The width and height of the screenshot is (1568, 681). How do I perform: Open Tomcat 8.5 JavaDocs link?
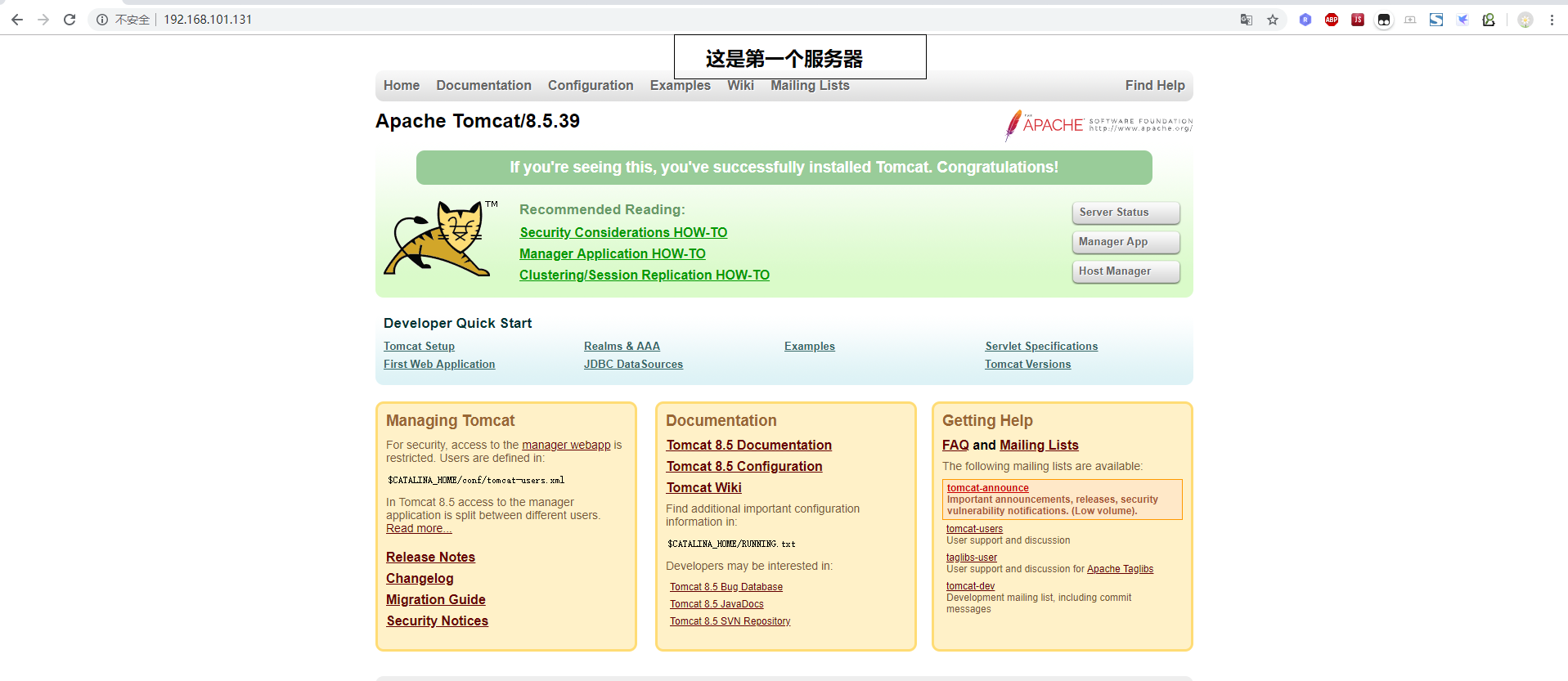pyautogui.click(x=717, y=604)
